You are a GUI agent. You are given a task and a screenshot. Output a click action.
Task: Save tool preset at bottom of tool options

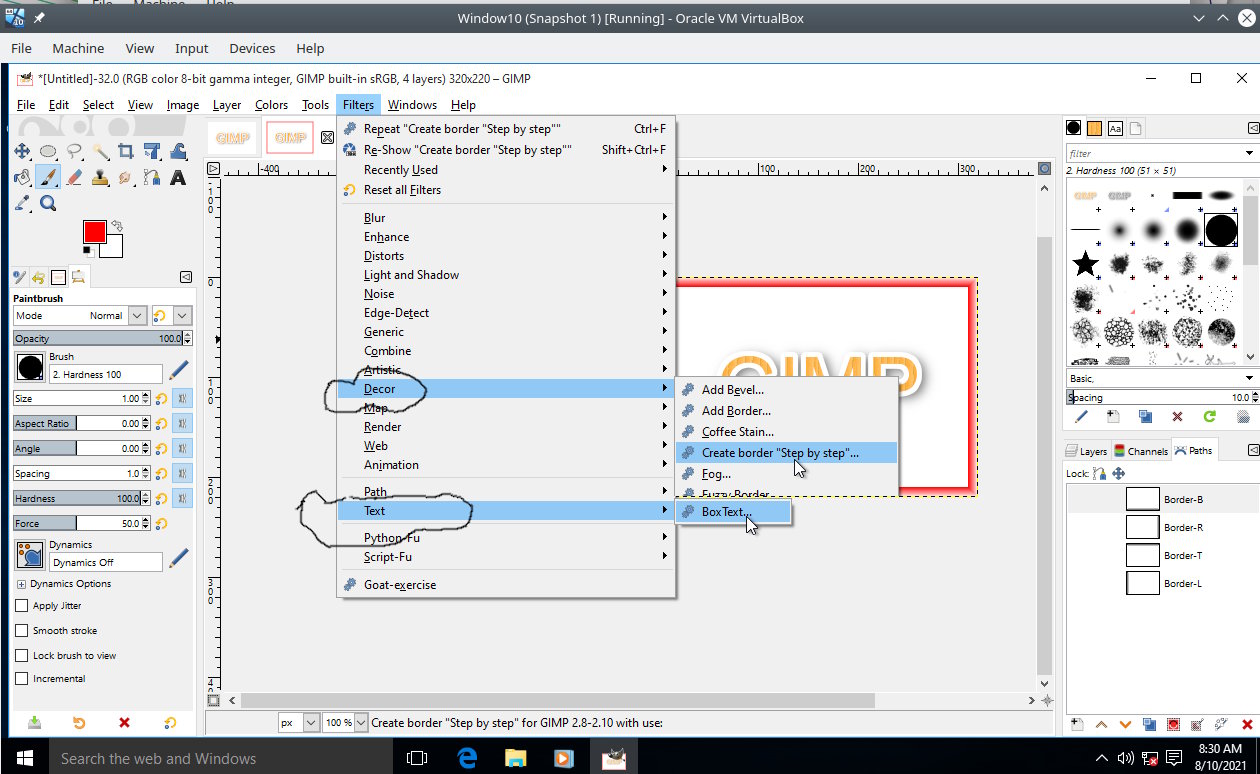tap(34, 722)
